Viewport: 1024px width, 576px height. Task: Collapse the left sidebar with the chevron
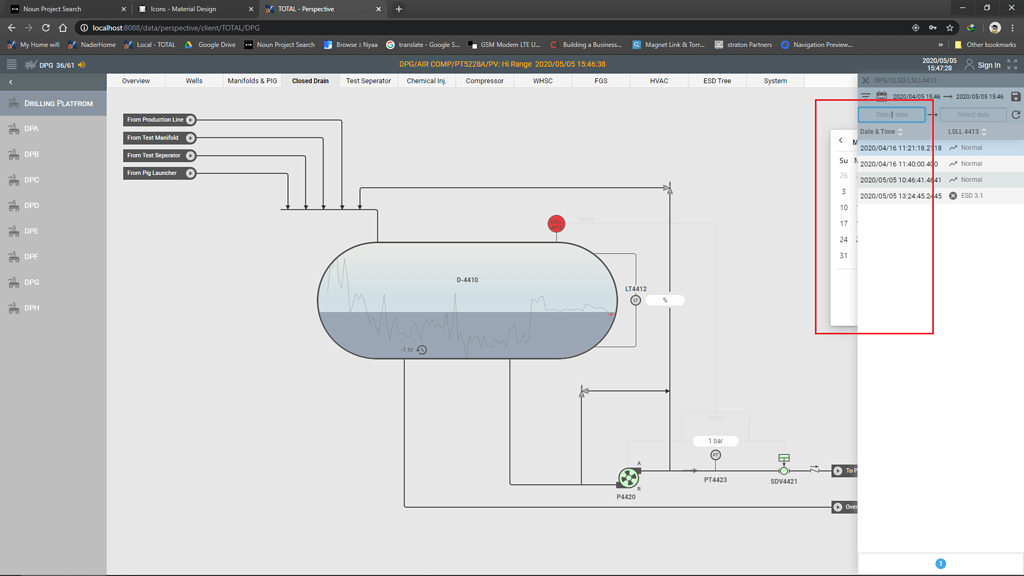pos(11,82)
